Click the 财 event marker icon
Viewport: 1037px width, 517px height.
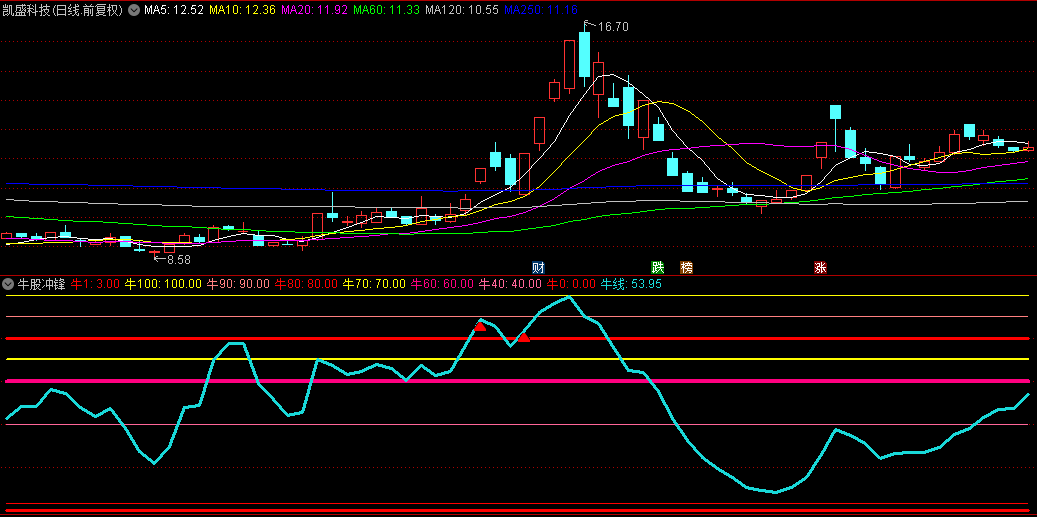[x=538, y=267]
